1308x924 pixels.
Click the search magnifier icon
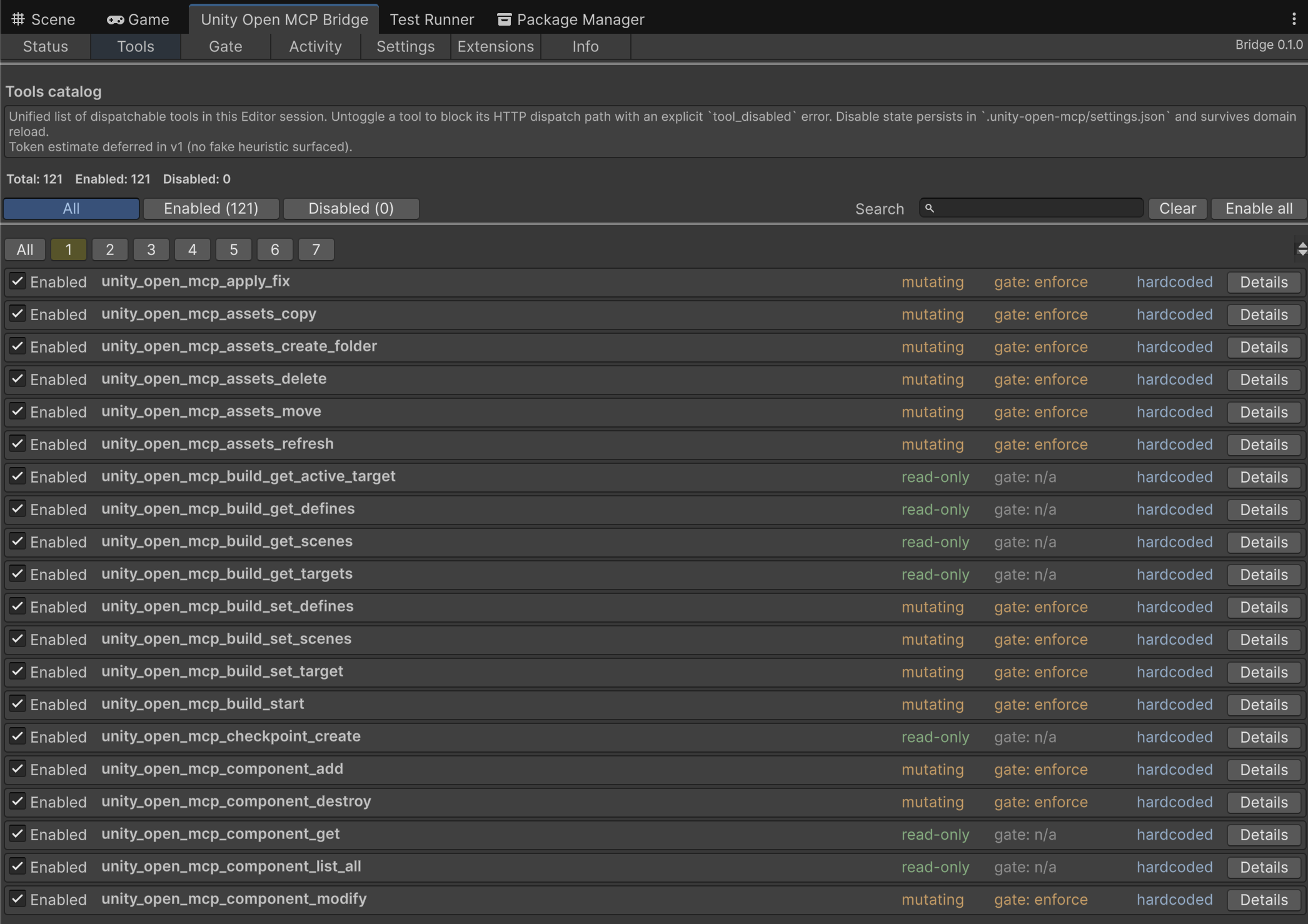930,208
